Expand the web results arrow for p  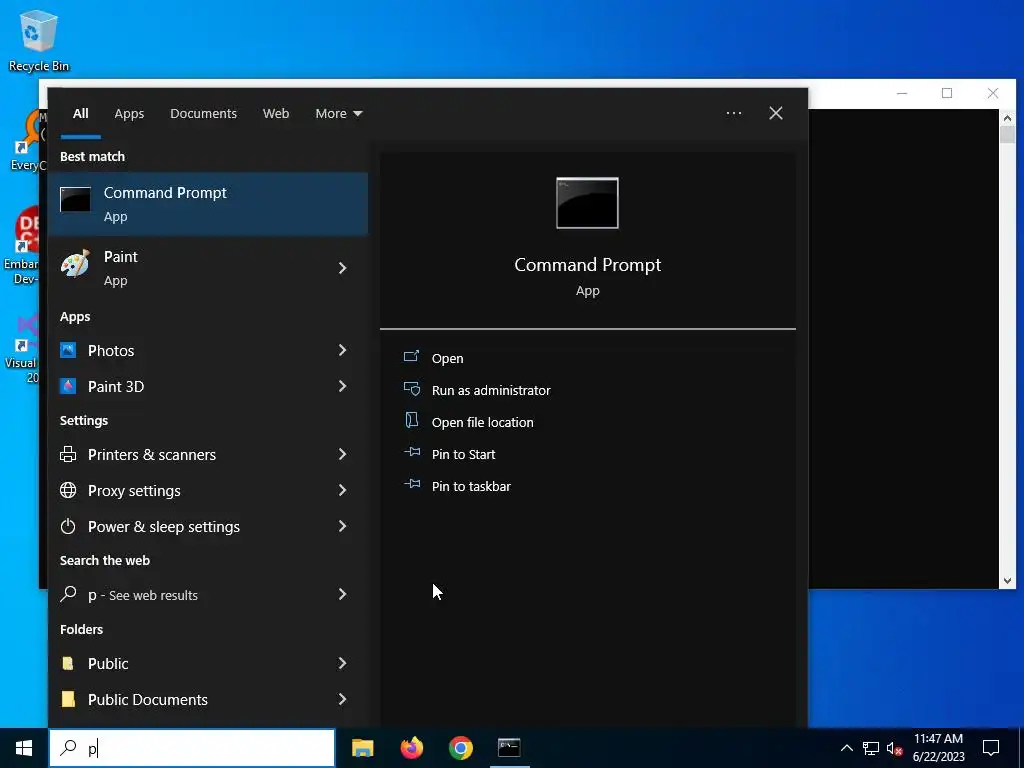tap(342, 594)
